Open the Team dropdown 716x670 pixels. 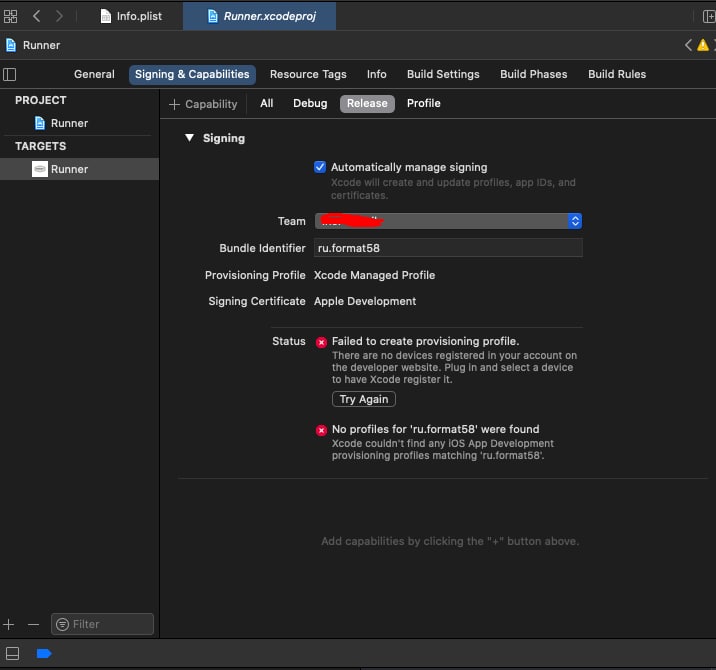(448, 221)
